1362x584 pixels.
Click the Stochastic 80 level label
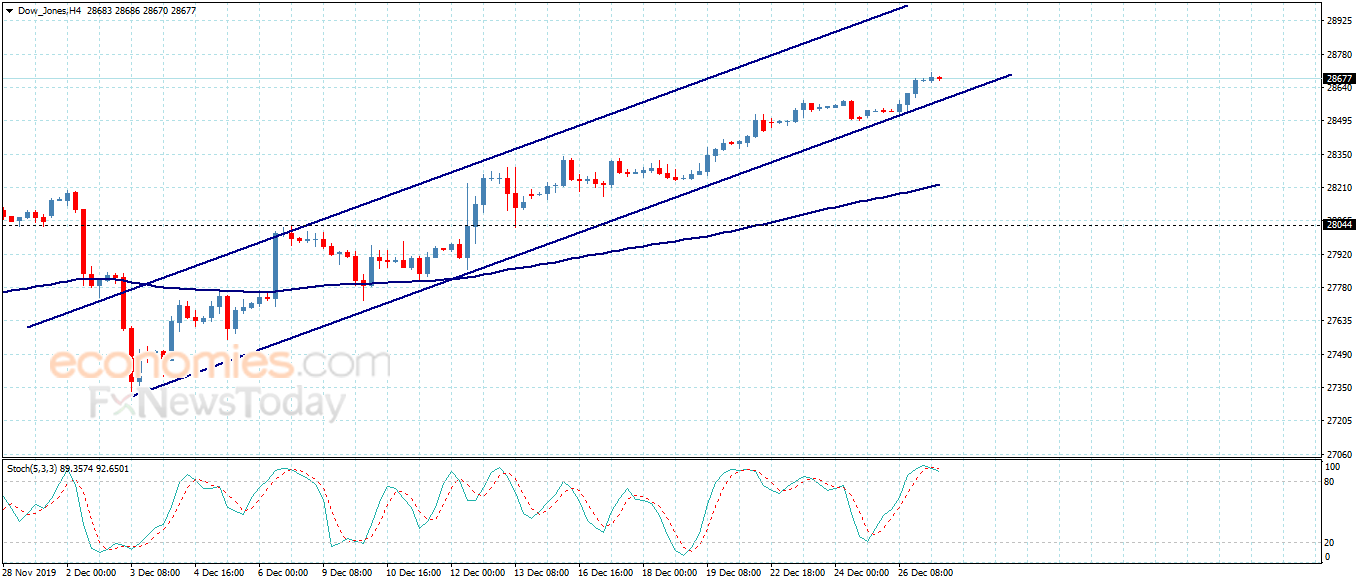pos(1331,481)
